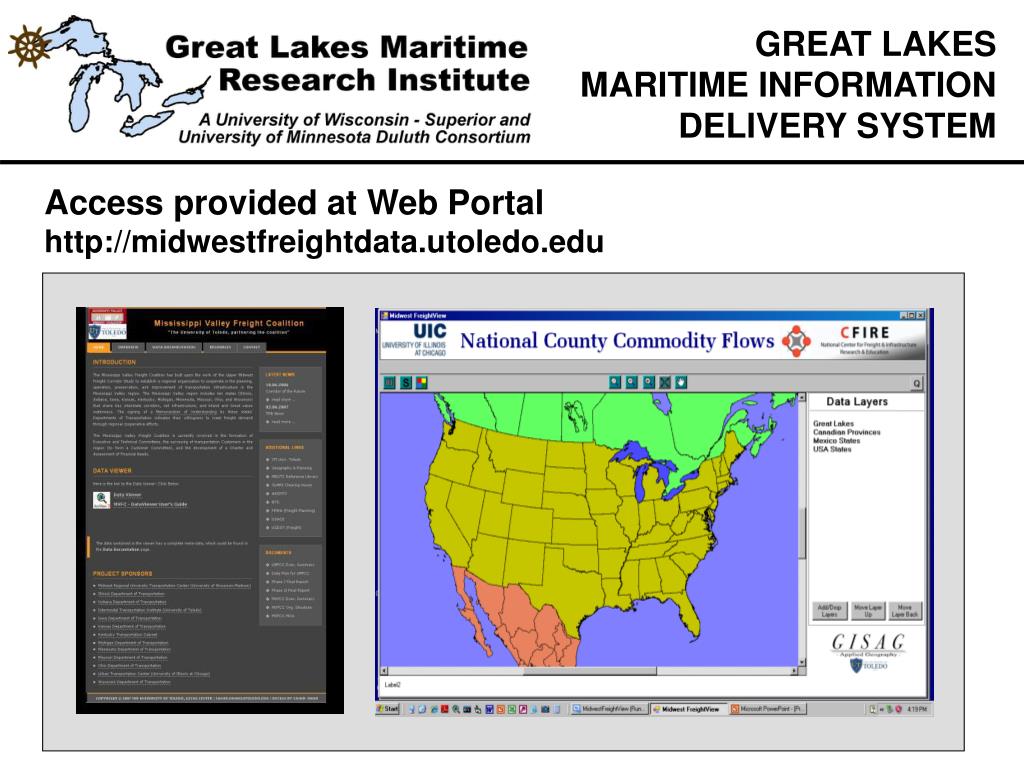This screenshot has width=1024, height=768.
Task: Click the map scroll-left arrow
Action: 384,671
